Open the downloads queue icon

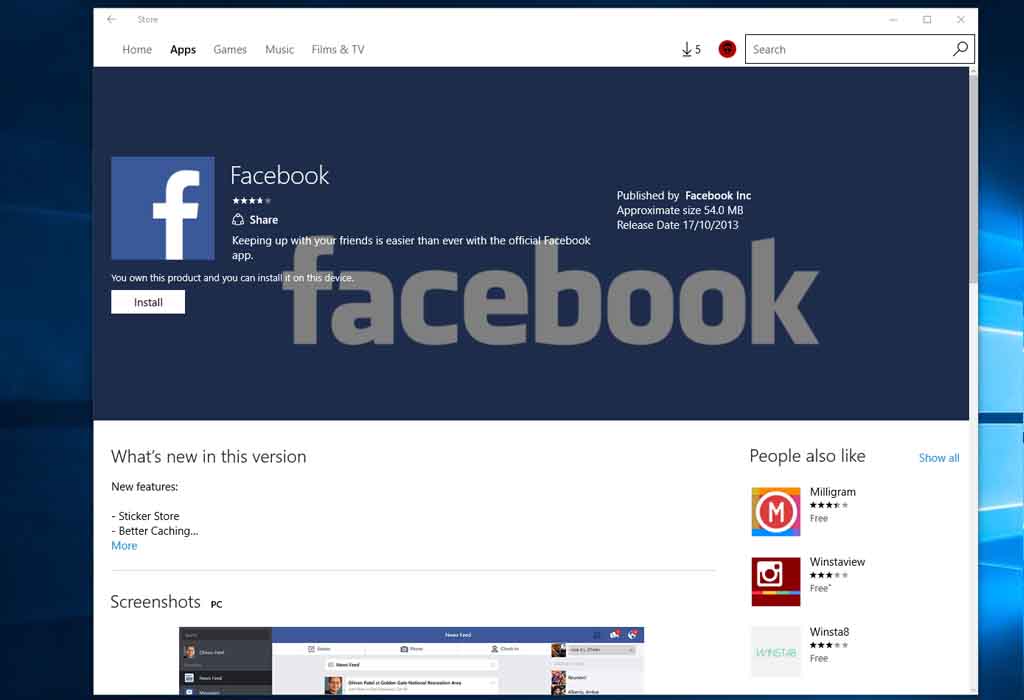[x=690, y=49]
